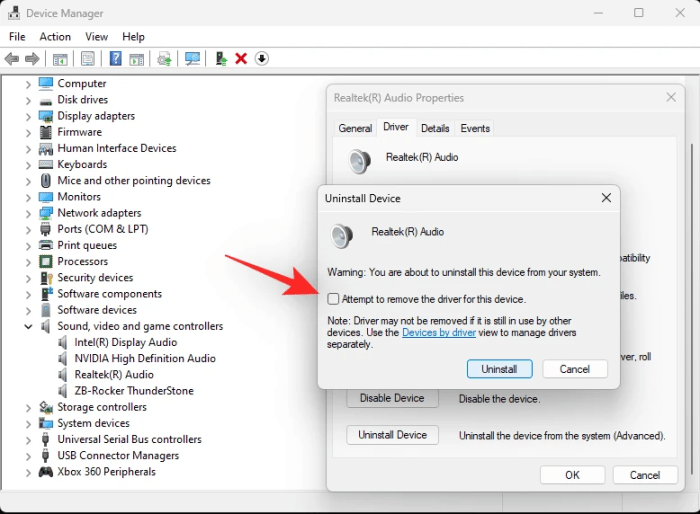The width and height of the screenshot is (700, 514).
Task: Click the Scan for hardware changes icon
Action: coord(192,59)
